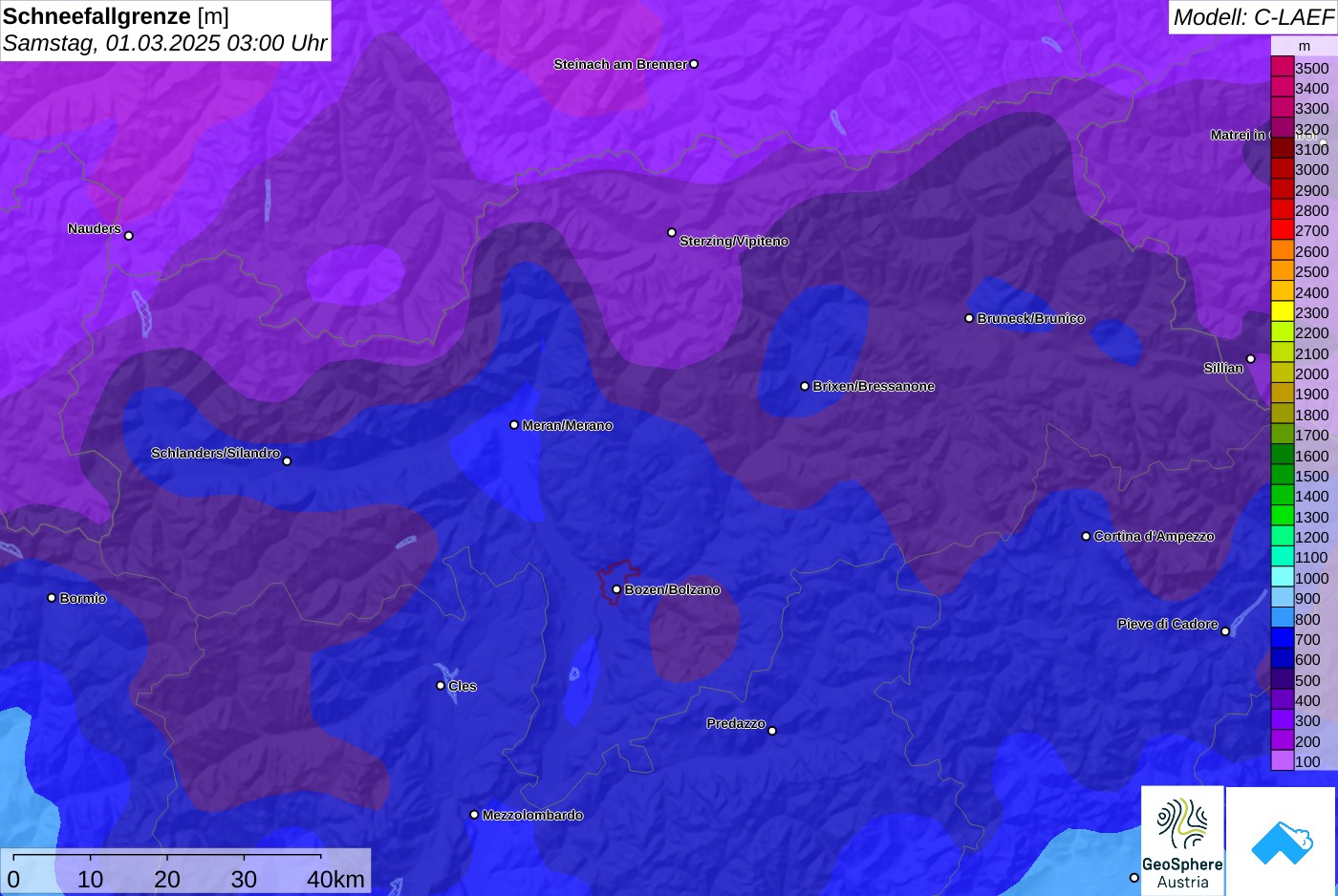Click the date Samstag, 01.03.2025 03:00 Uhr

click(x=164, y=43)
